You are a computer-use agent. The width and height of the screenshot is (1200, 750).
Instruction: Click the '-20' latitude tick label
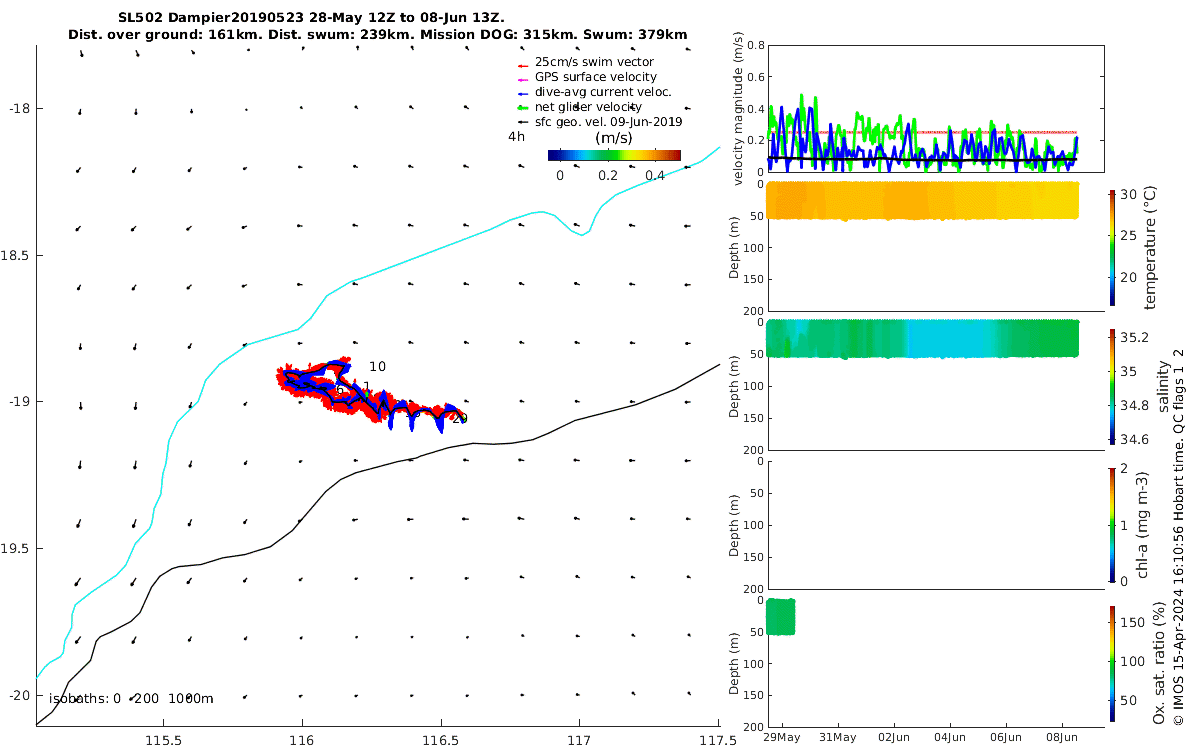click(x=21, y=695)
